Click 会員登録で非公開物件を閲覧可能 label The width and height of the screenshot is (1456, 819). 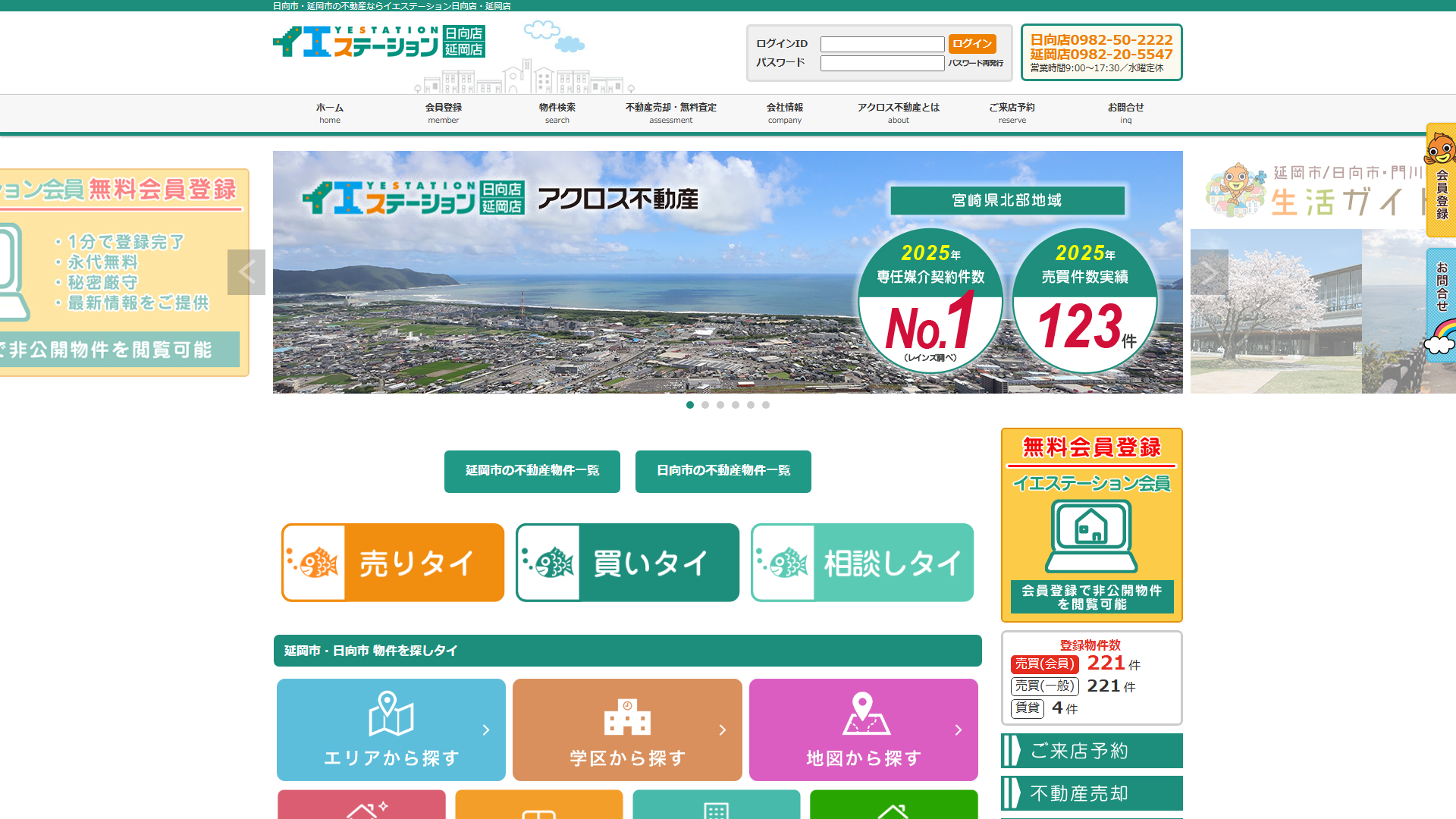[x=1092, y=597]
